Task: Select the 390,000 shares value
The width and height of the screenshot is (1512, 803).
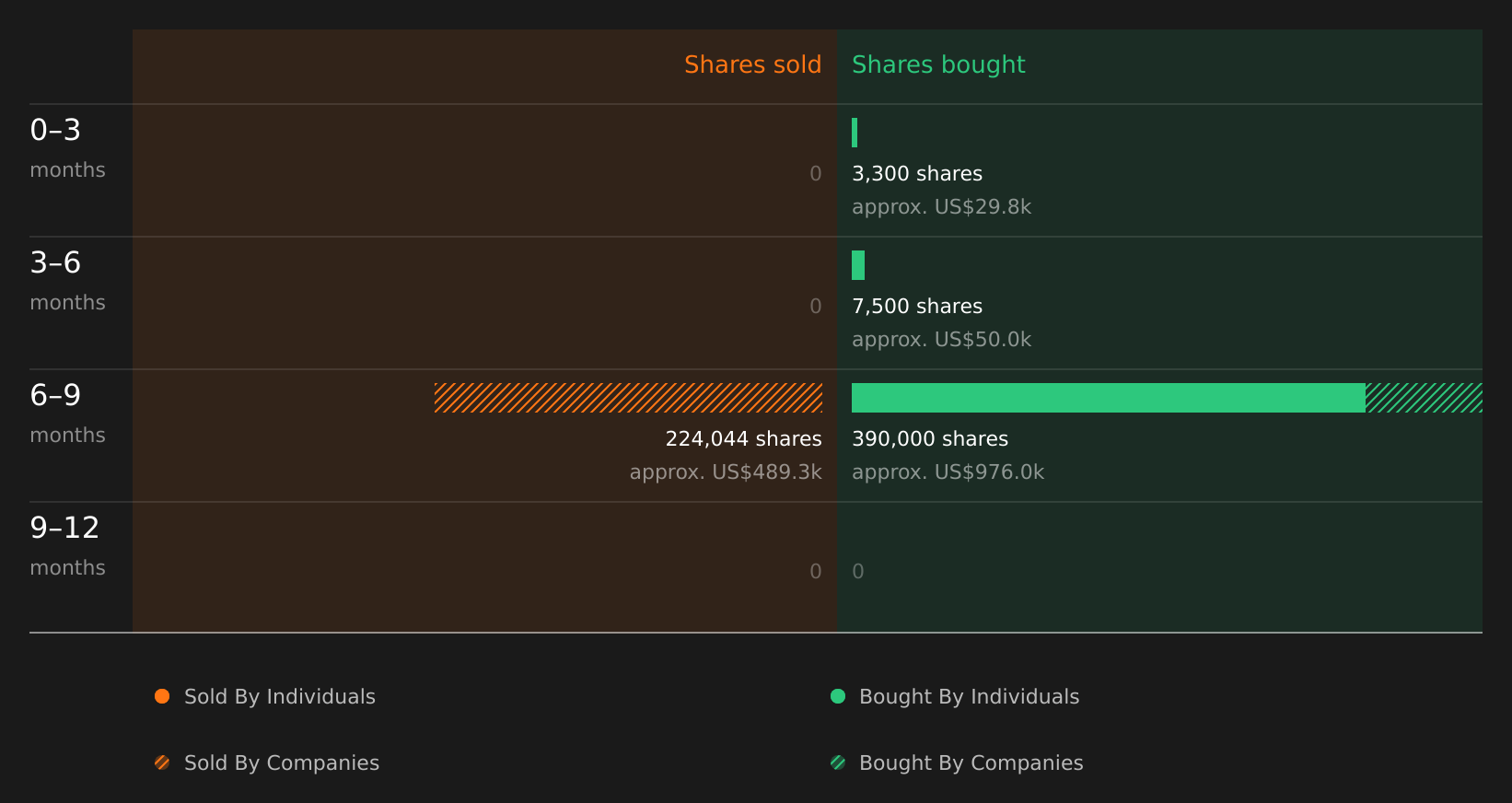Action: (x=930, y=438)
